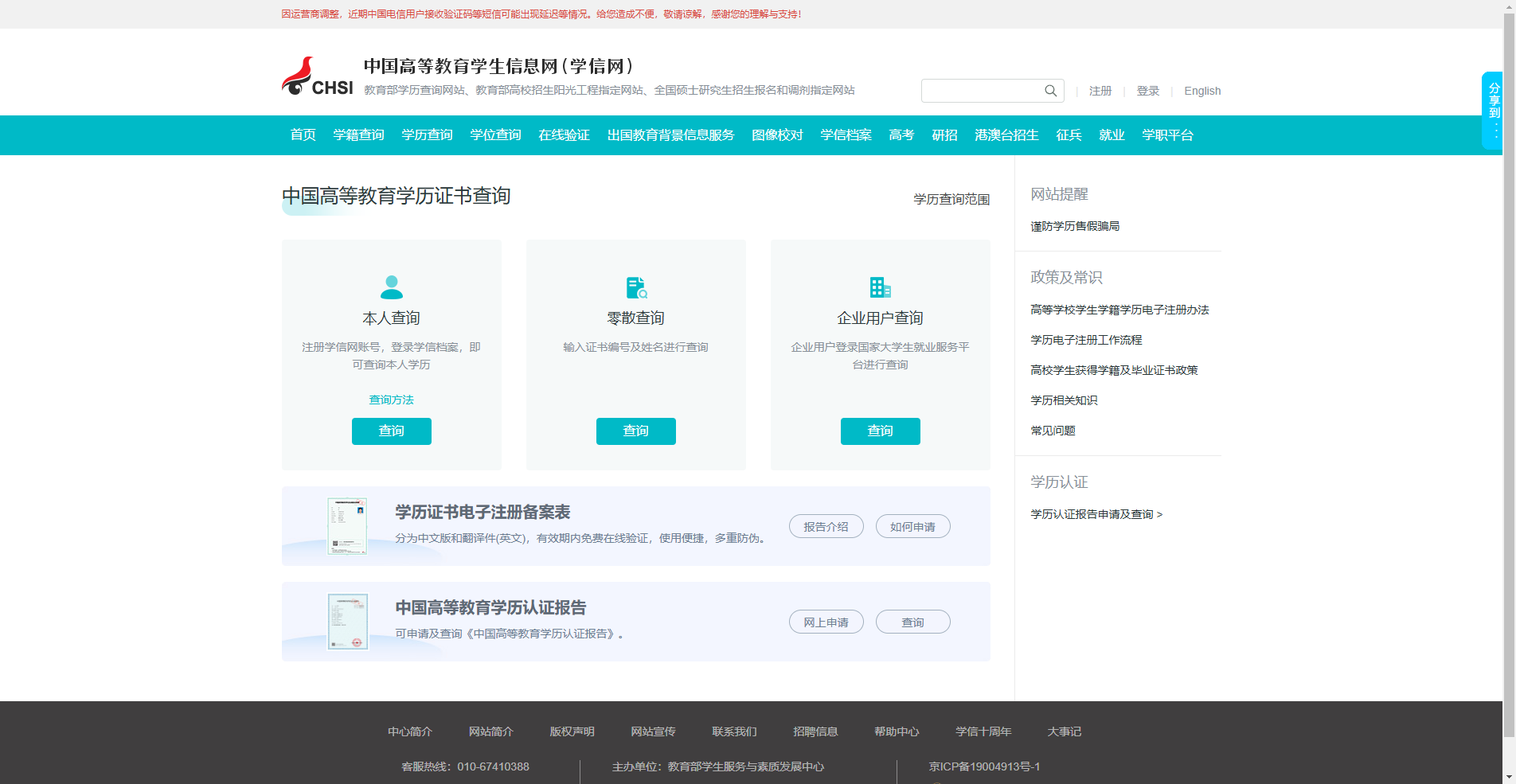Screen dimensions: 1516x784
Task: Open the 高考 navigation item
Action: pos(901,135)
